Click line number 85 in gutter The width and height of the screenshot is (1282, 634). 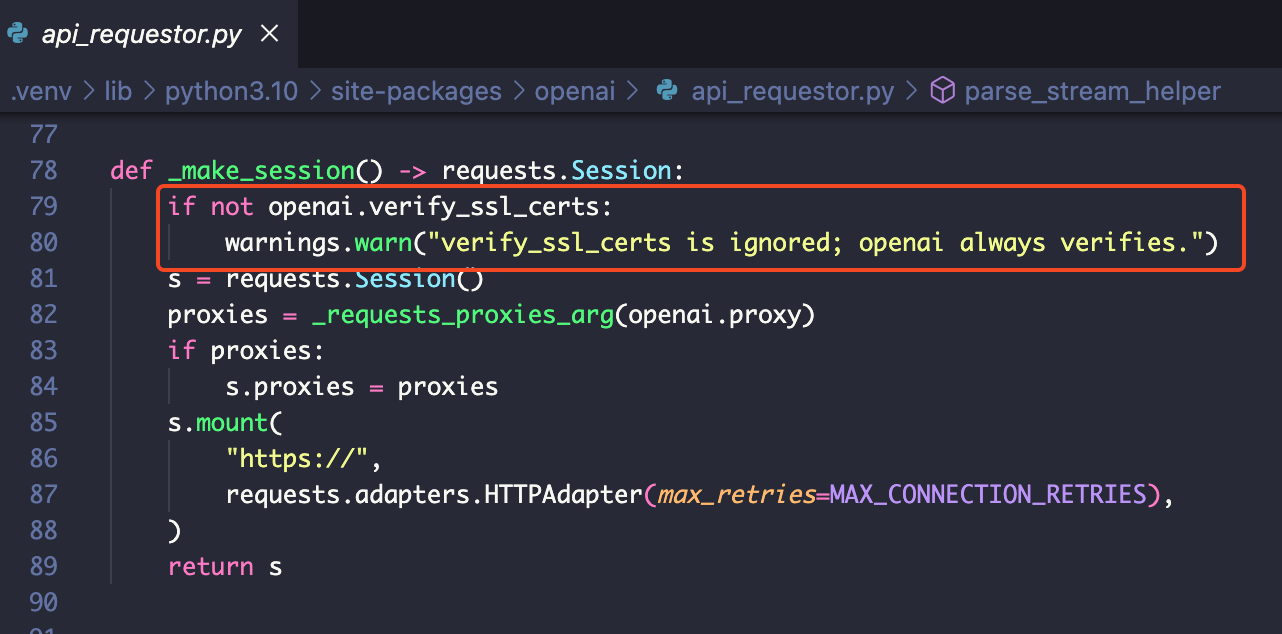click(x=44, y=422)
